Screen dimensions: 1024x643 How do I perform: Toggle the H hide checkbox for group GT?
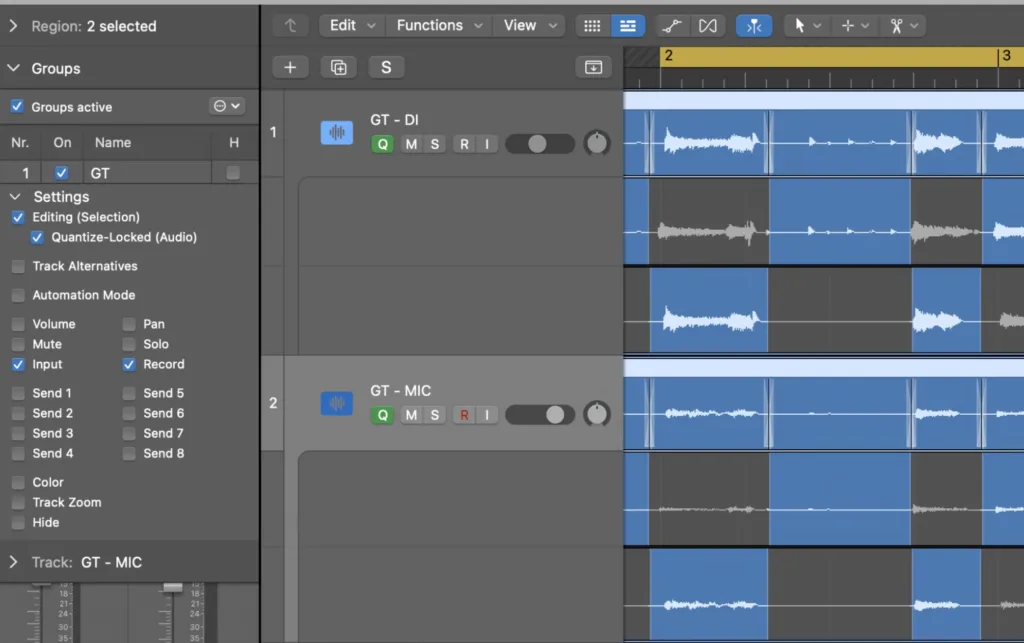pyautogui.click(x=232, y=173)
